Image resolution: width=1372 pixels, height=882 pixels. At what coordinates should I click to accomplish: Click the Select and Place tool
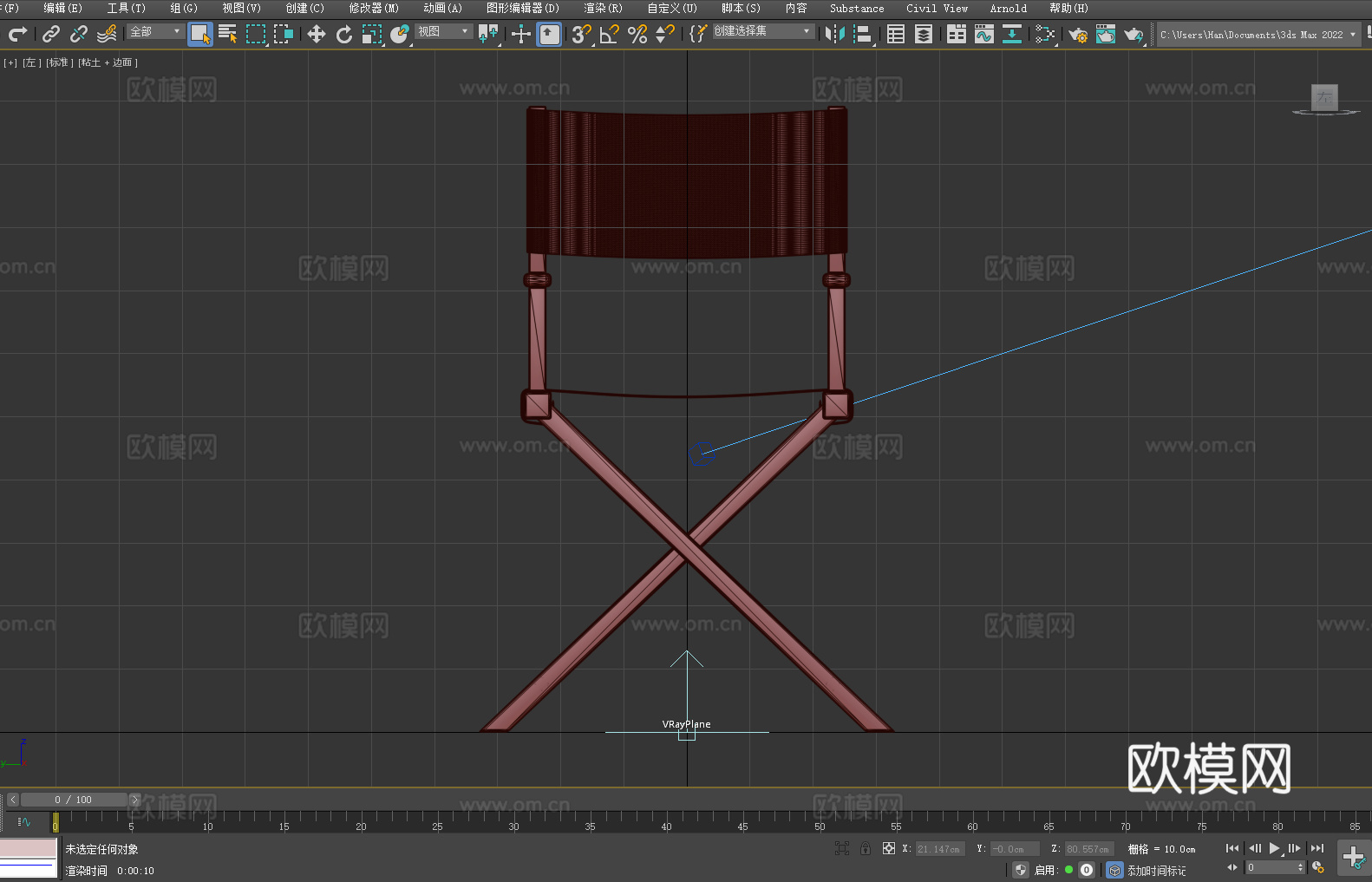click(x=400, y=34)
